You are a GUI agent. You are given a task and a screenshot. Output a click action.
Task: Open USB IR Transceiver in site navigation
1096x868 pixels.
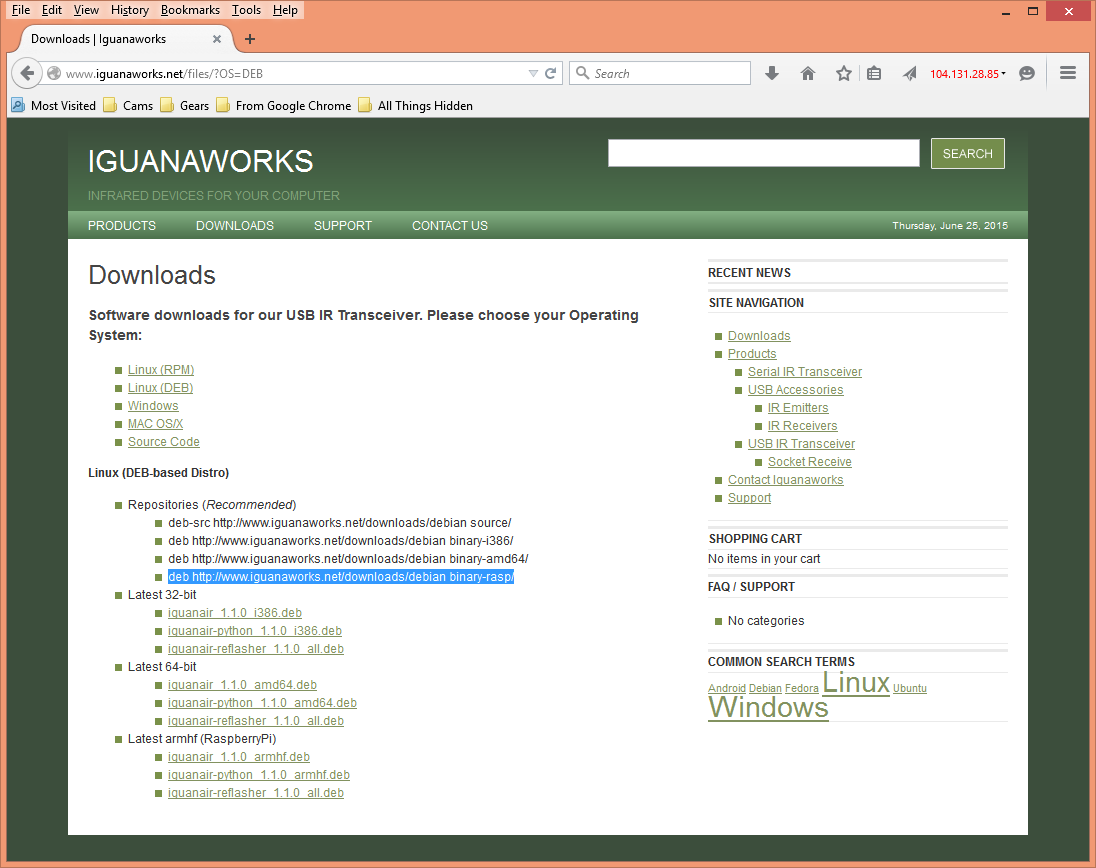point(801,444)
